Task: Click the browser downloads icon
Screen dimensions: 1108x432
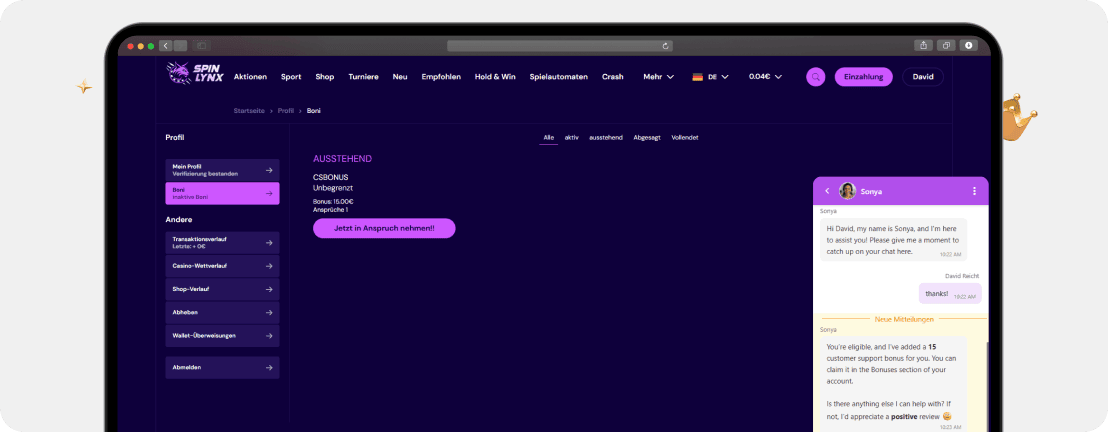Action: coord(968,45)
